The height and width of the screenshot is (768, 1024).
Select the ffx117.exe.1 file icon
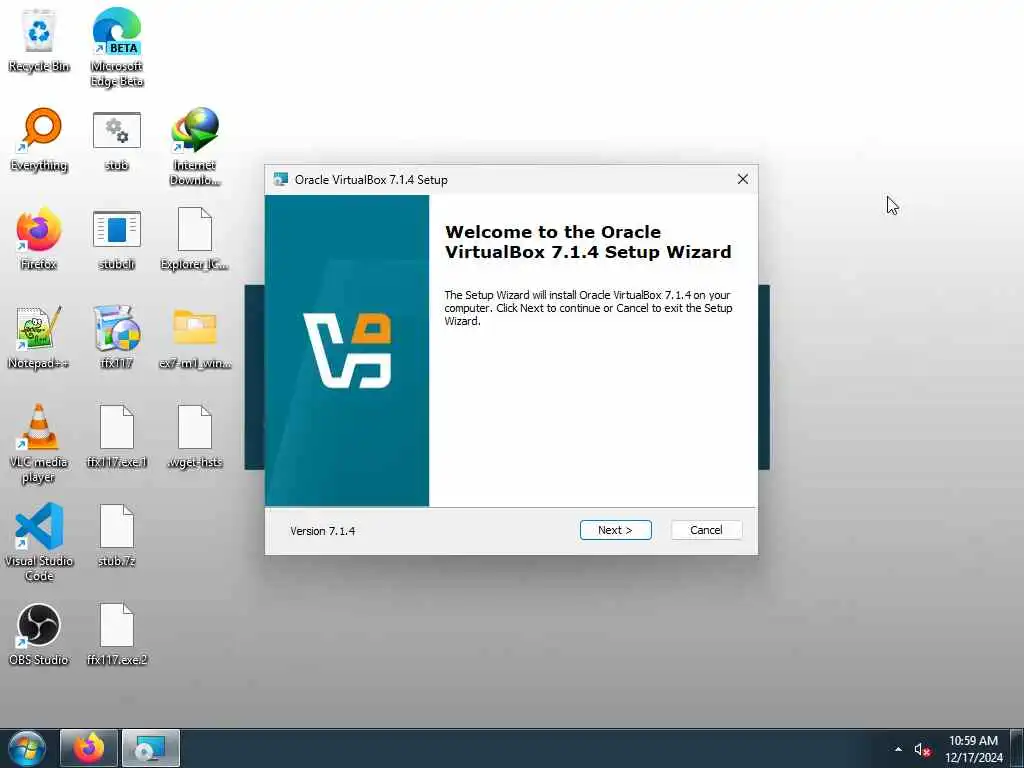pyautogui.click(x=117, y=437)
